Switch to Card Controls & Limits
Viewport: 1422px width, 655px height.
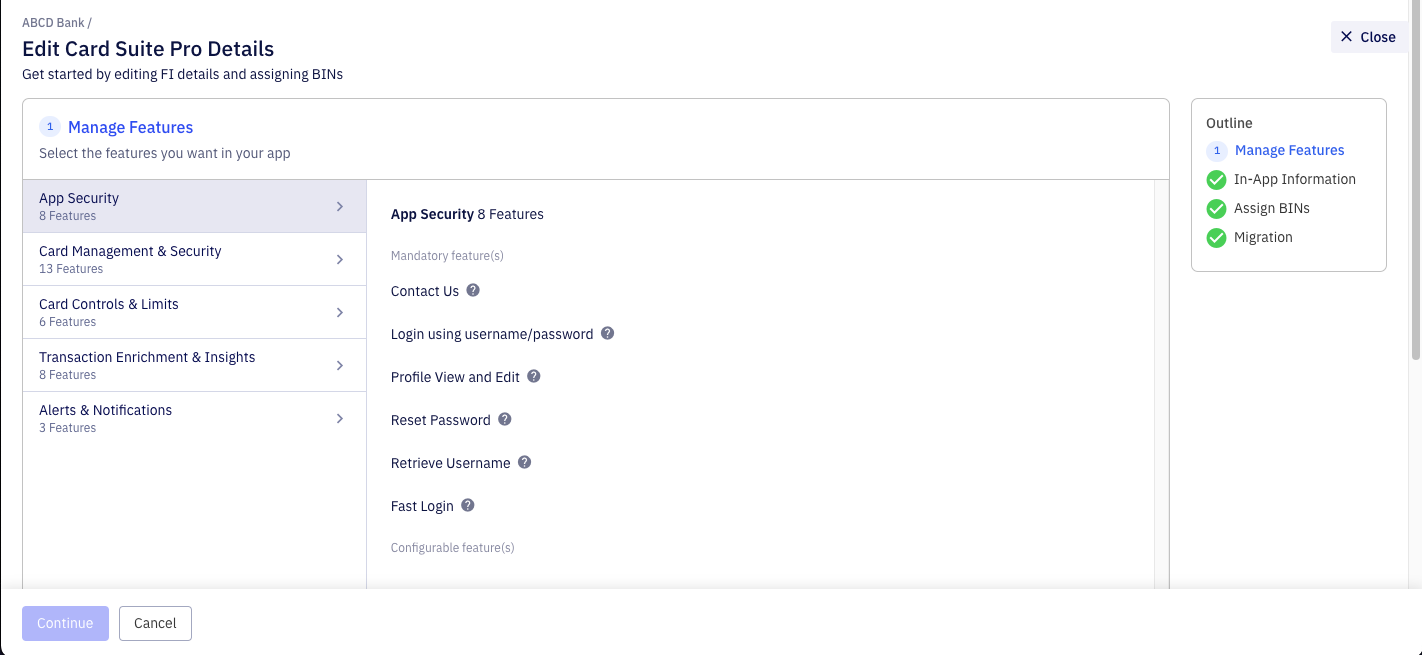(194, 311)
